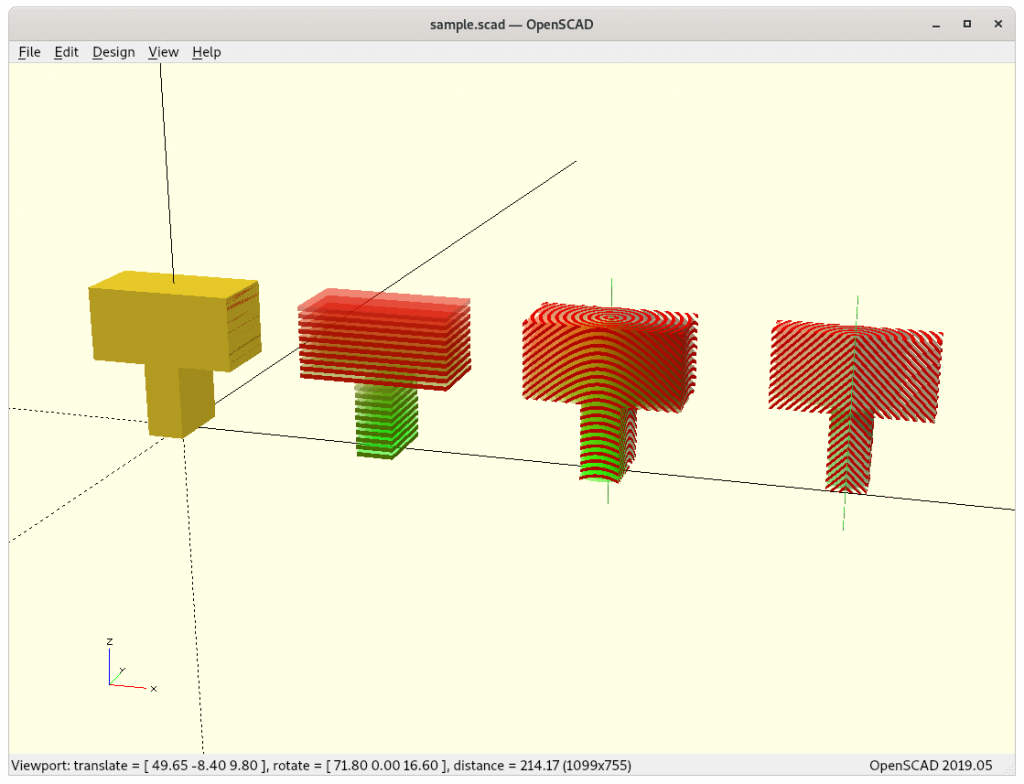Click the XYZ axes orientation indicator
The width and height of the screenshot is (1024, 784).
(131, 665)
